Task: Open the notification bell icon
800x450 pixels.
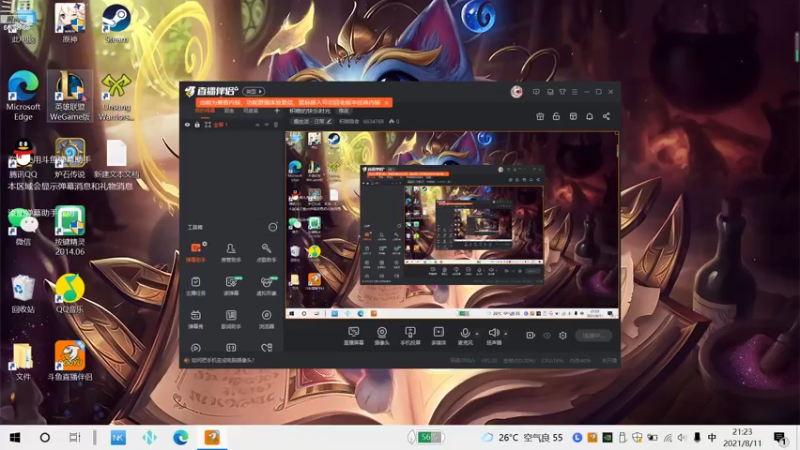Action: tap(589, 116)
